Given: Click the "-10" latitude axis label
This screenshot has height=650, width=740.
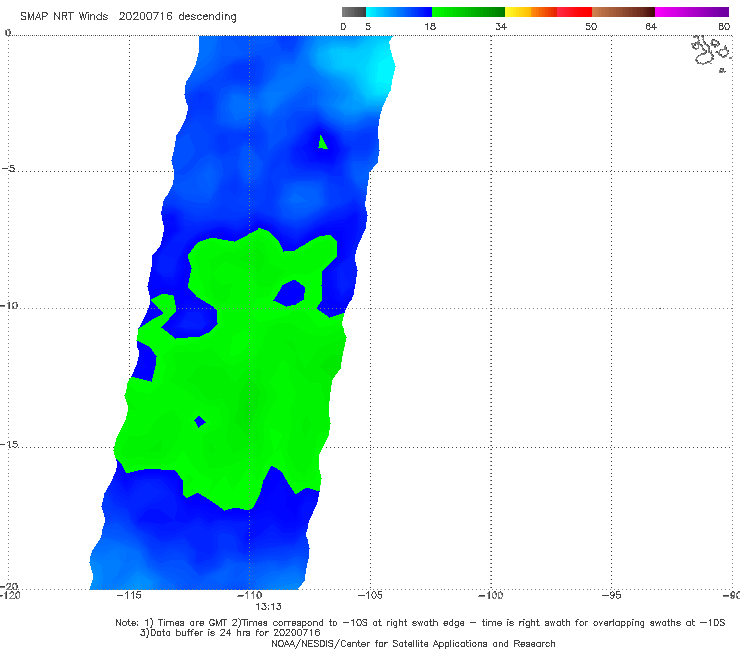Looking at the screenshot, I should click(9, 305).
